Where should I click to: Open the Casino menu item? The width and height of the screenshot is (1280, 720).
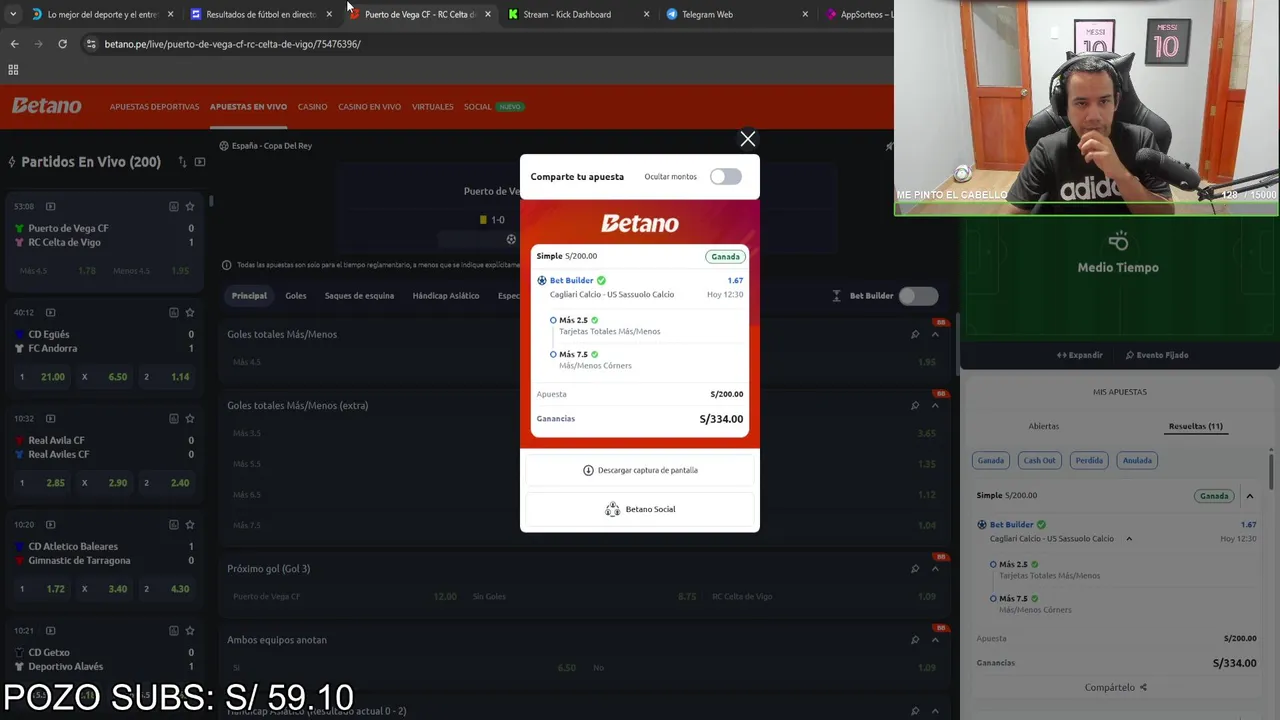[312, 106]
